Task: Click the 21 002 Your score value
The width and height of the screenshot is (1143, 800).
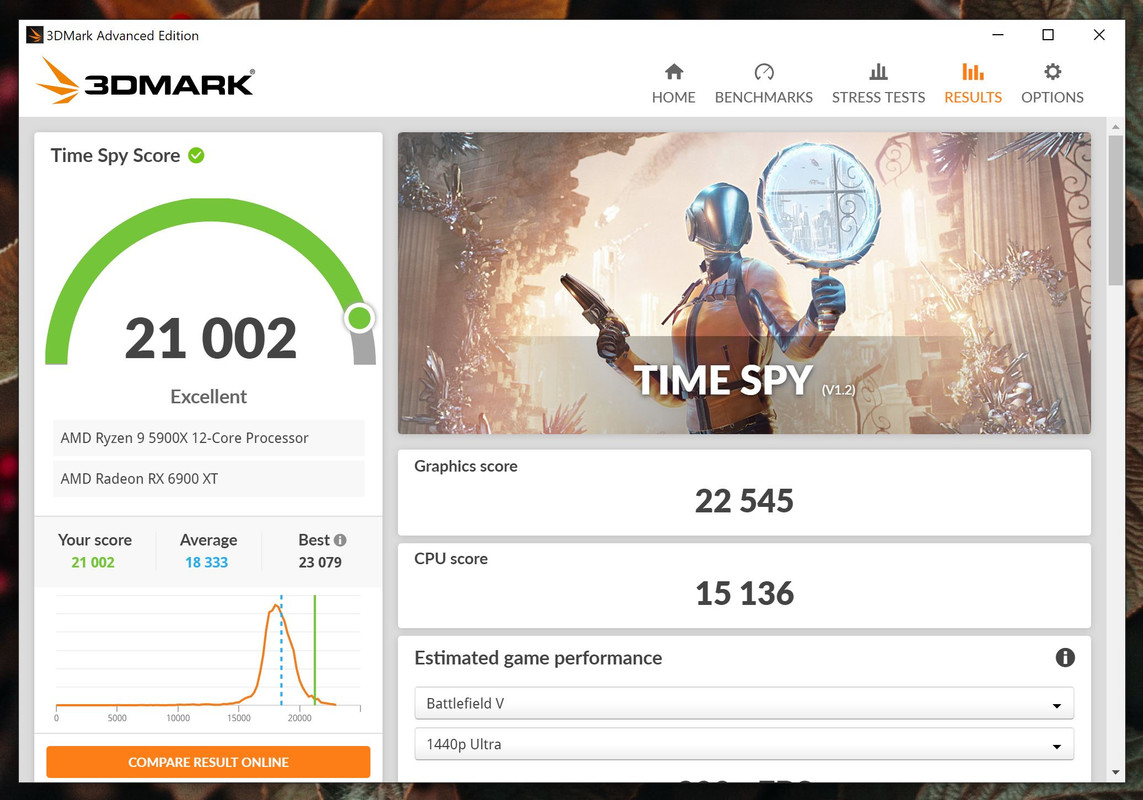Action: point(93,562)
